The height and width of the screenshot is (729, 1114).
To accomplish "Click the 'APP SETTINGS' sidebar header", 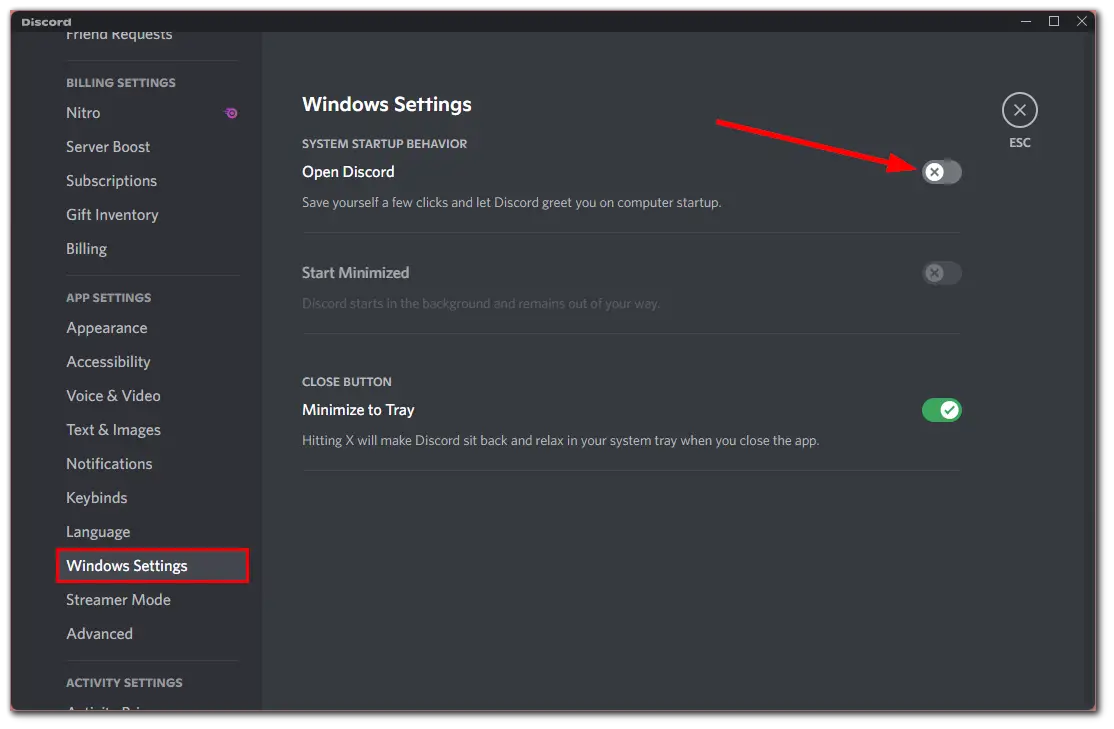I will [x=109, y=298].
